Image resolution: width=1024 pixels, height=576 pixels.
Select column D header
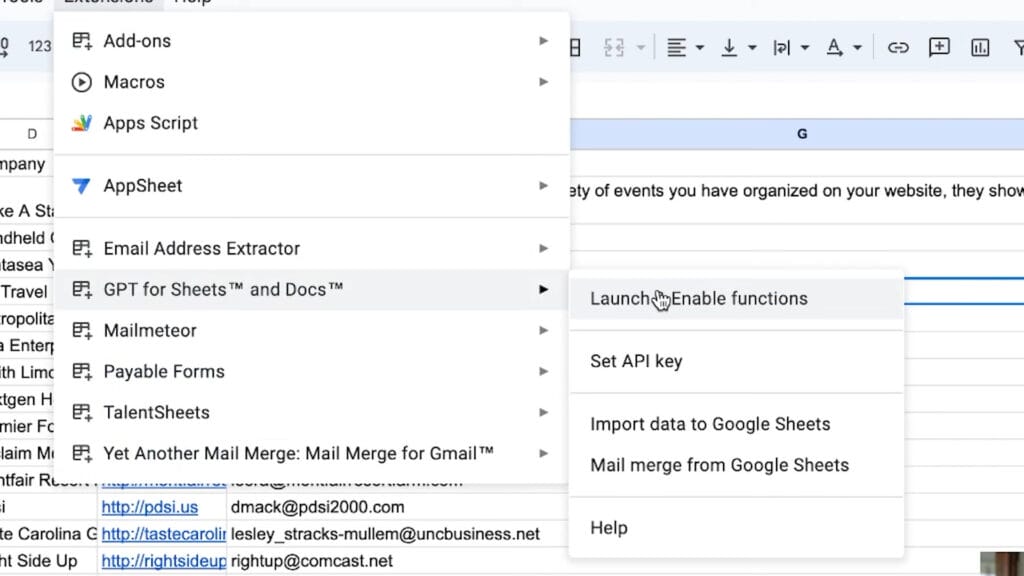(x=31, y=134)
